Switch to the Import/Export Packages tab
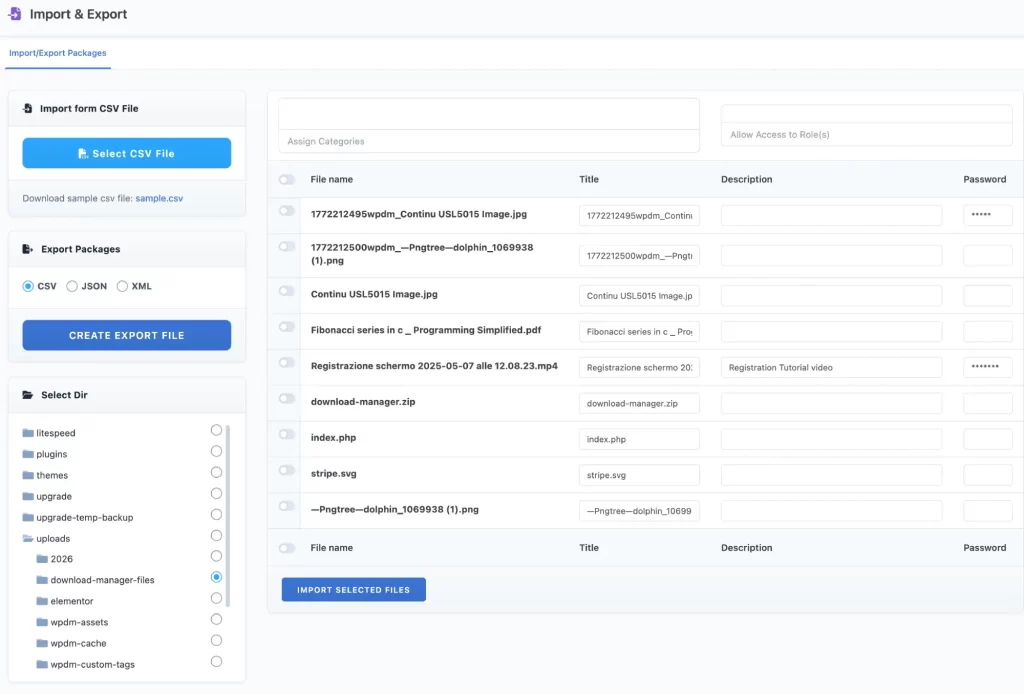1024x694 pixels. click(x=57, y=53)
